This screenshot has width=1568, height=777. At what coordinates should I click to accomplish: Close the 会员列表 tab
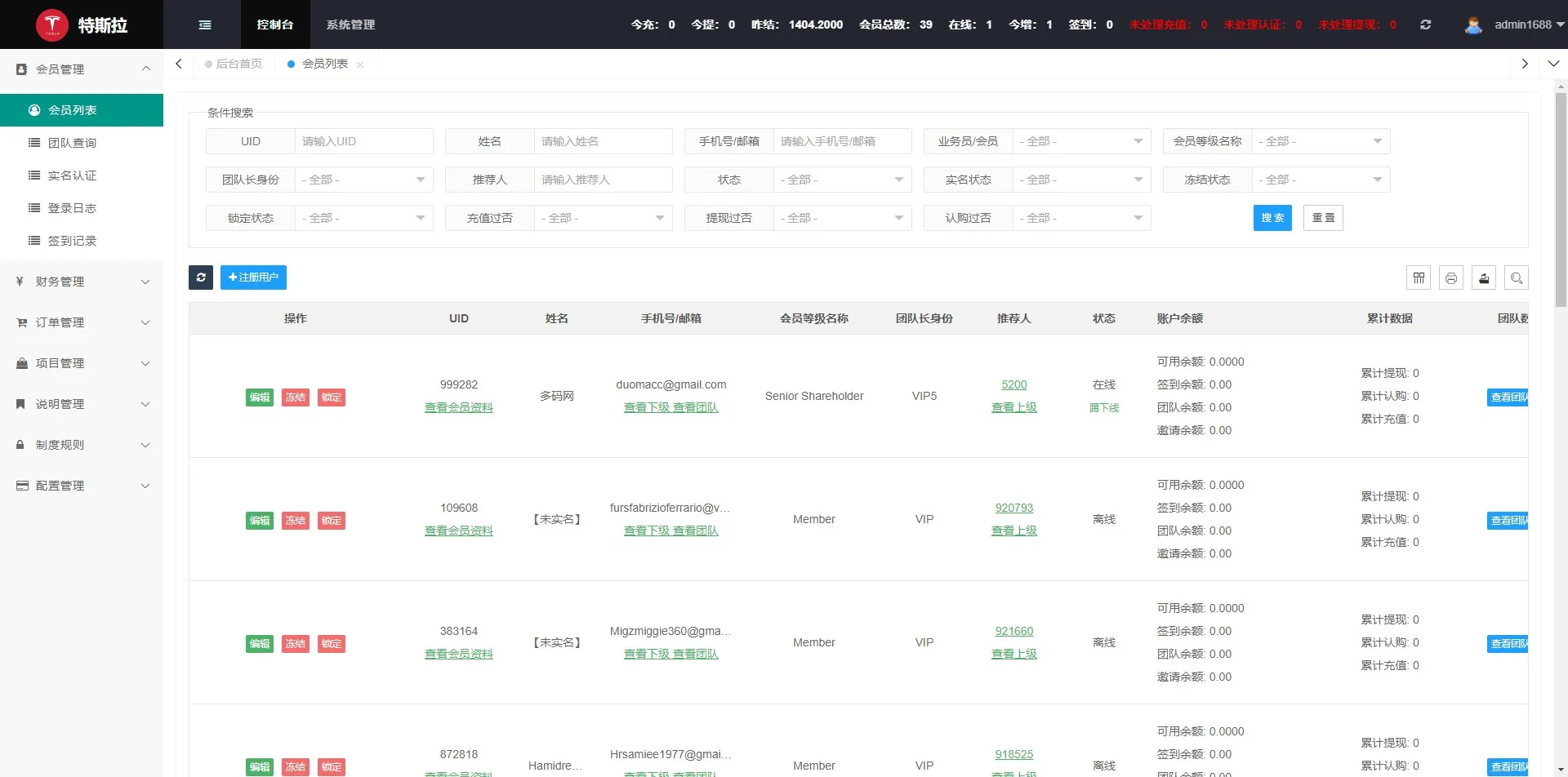(360, 64)
